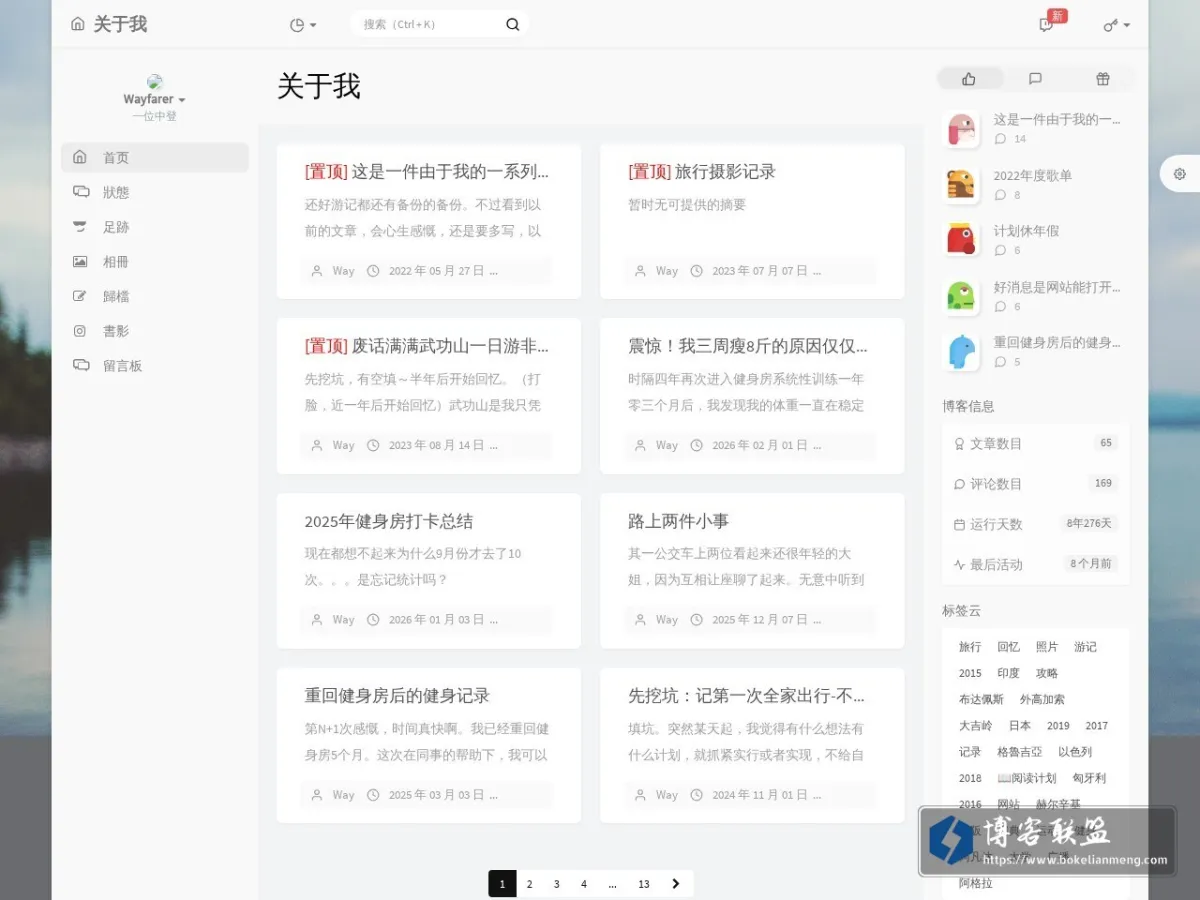Image resolution: width=1200 pixels, height=900 pixels.
Task: Click current page 1 button
Action: click(x=502, y=884)
